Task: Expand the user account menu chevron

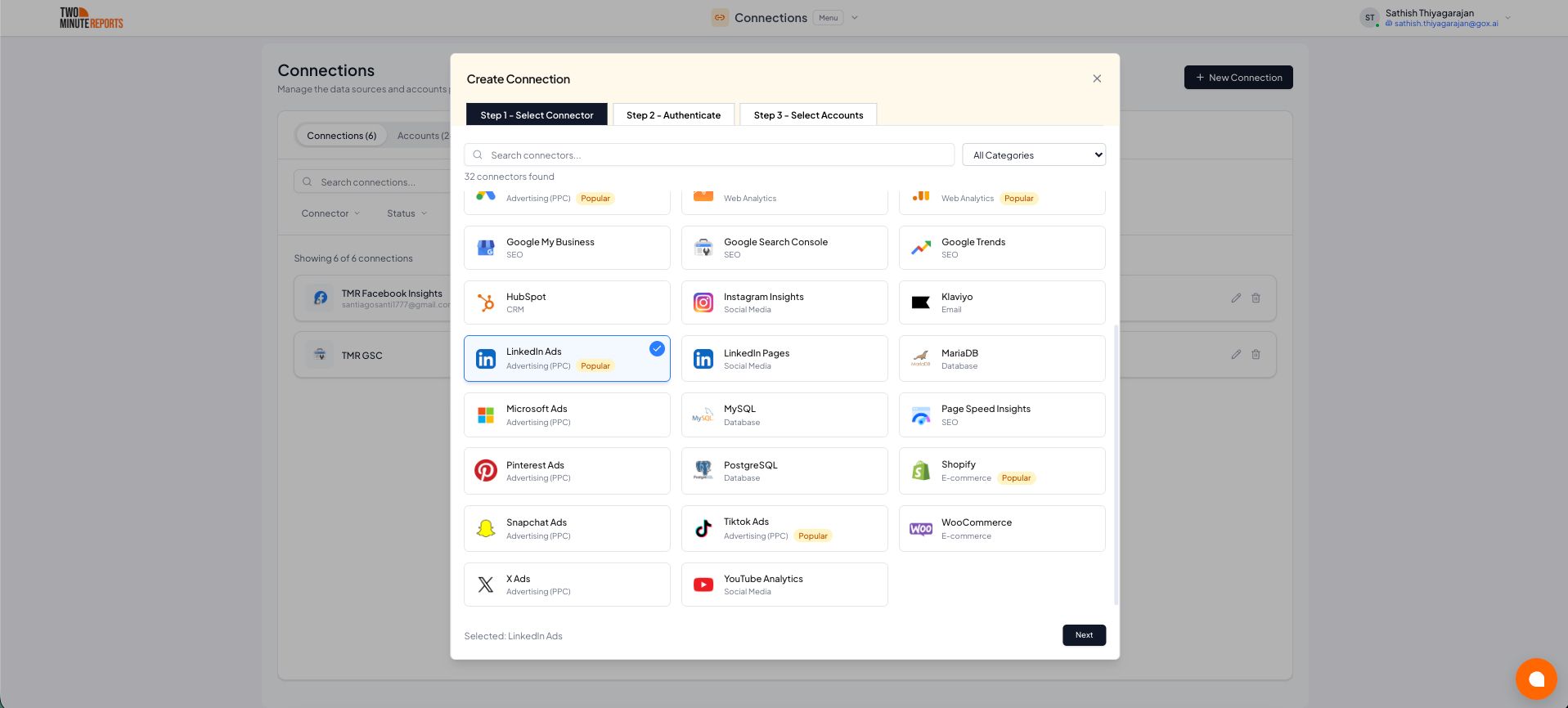Action: (1508, 18)
